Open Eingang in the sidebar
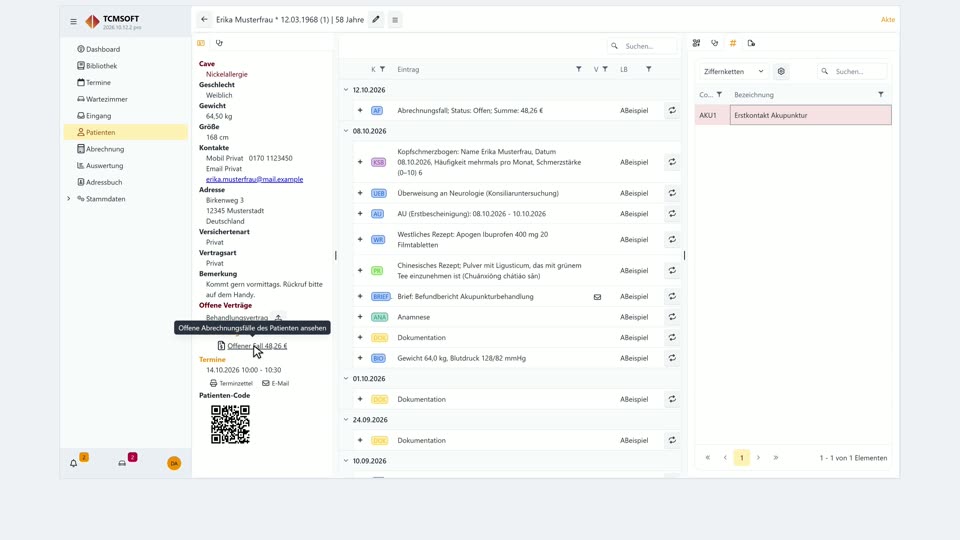 (126, 116)
